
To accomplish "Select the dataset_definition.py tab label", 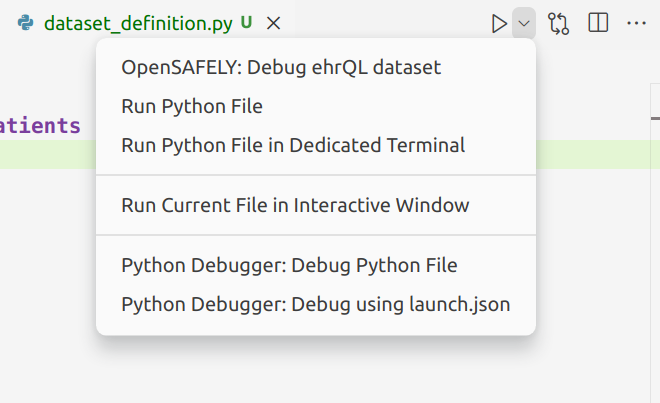I will pyautogui.click(x=139, y=23).
